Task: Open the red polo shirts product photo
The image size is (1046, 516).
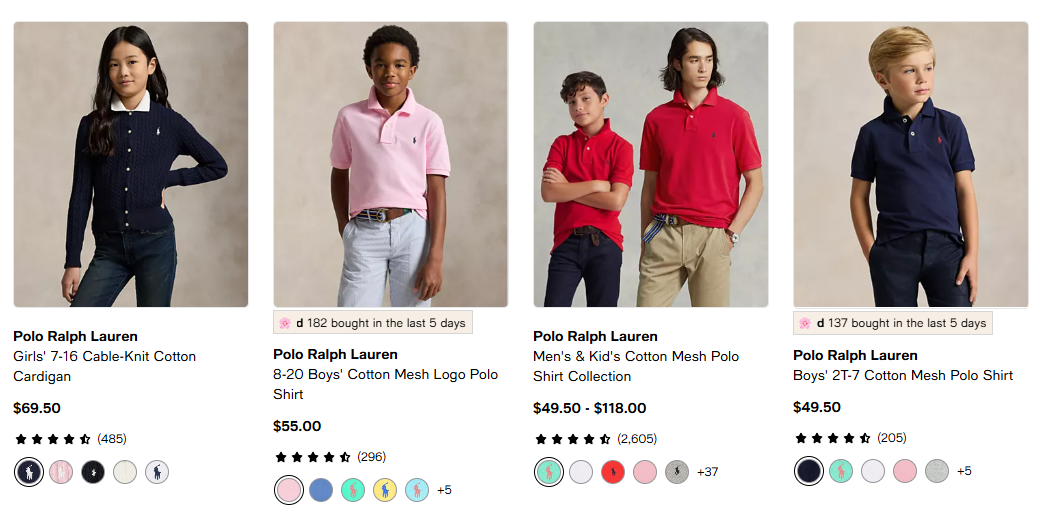Action: click(650, 164)
